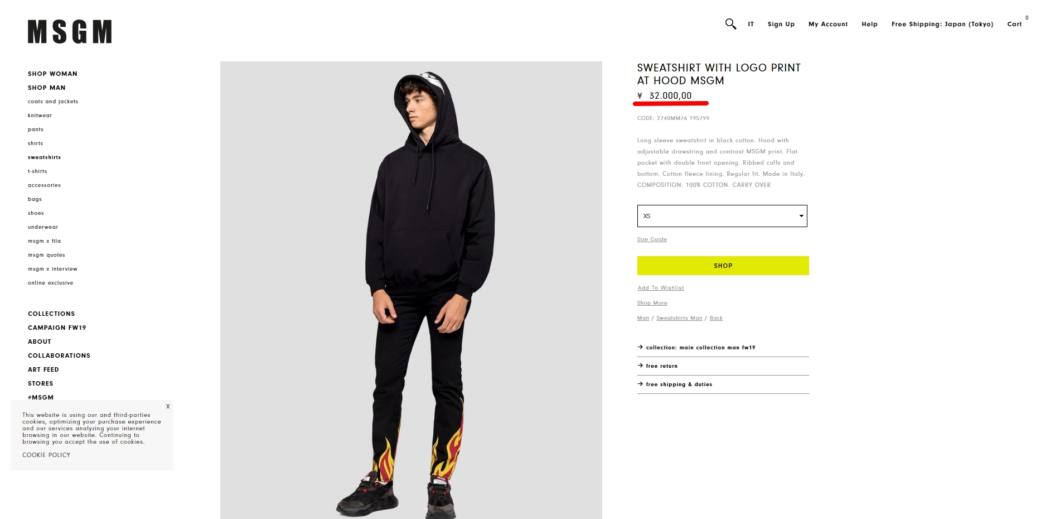Image resolution: width=1060 pixels, height=519 pixels.
Task: Expand the free return section
Action: [x=723, y=366]
